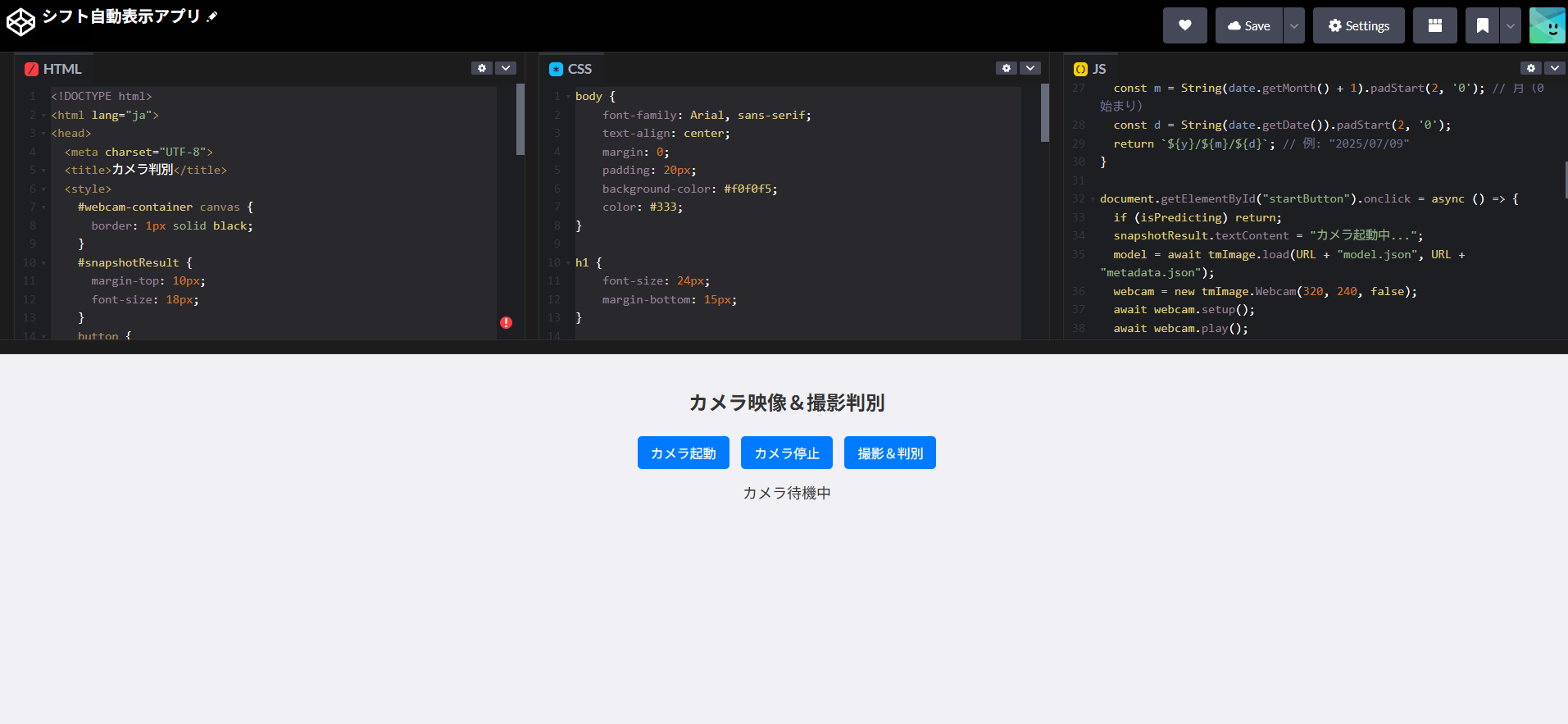This screenshot has height=724, width=1568.
Task: Click the heart love button
Action: [x=1184, y=25]
